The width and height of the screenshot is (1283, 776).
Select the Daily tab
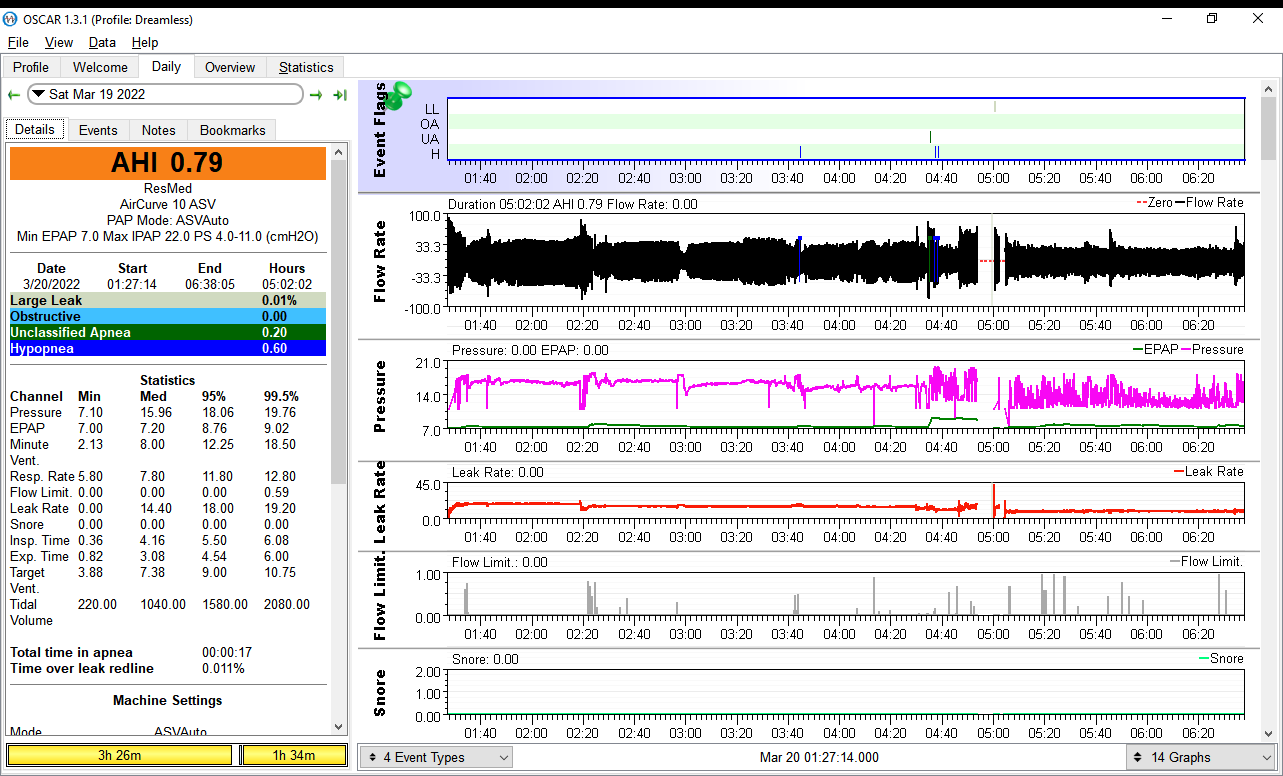click(166, 66)
